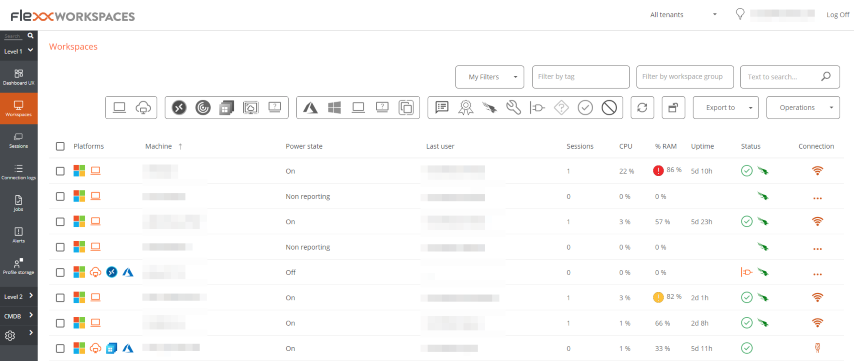
Task: Click the wifi connection icon for 5d 10h row
Action: 817,171
